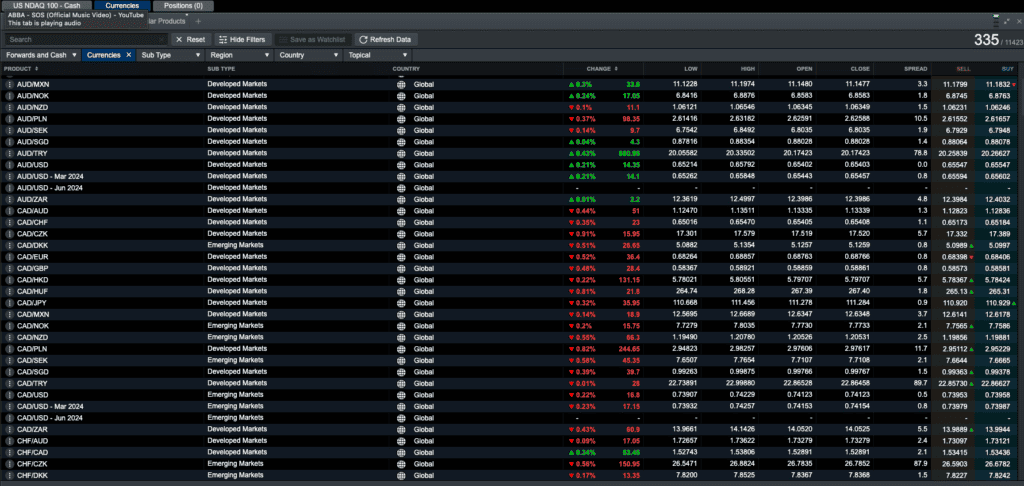Open the CHF/CAD row options menu icon
Viewport: 1024px width, 486px height.
[10, 452]
